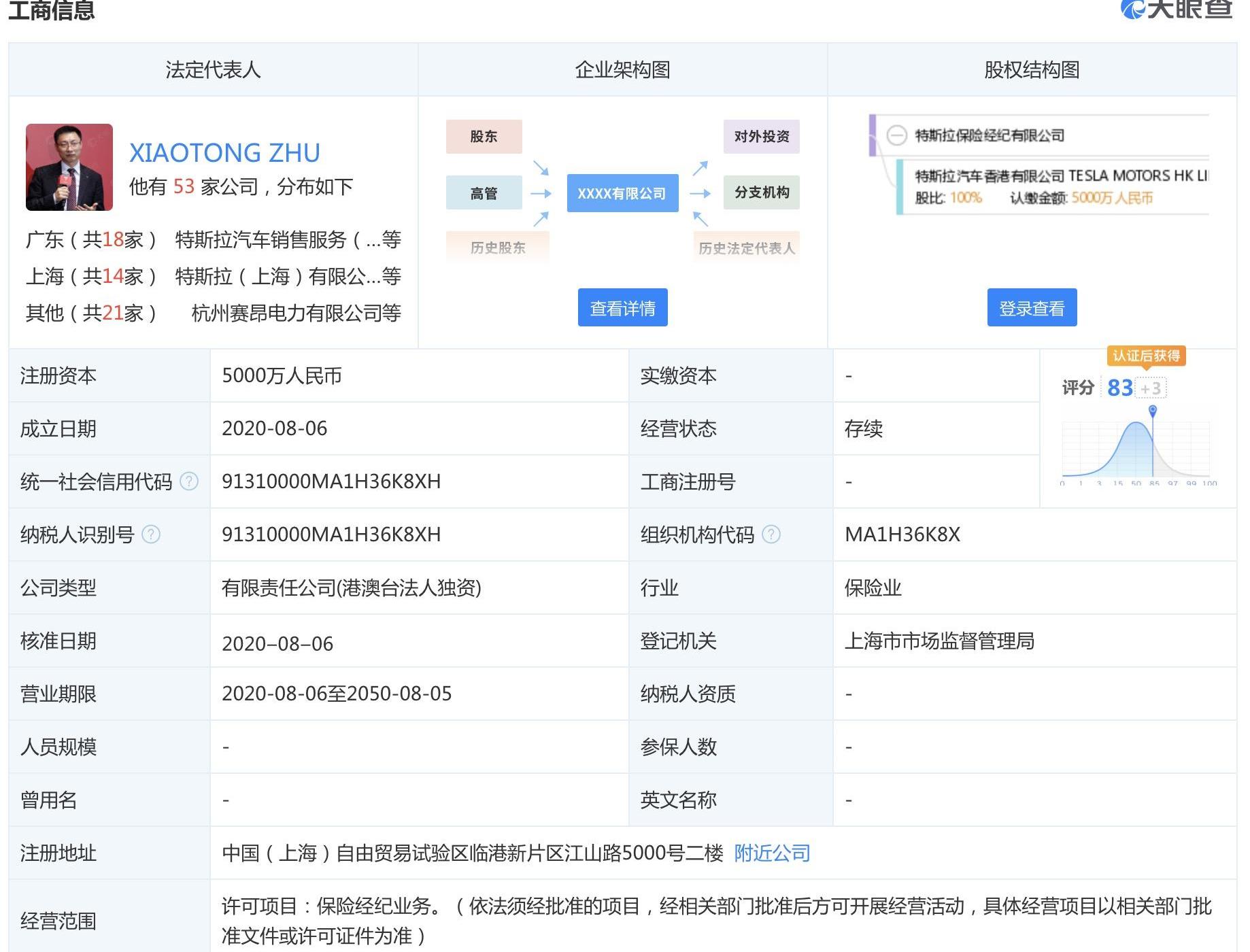
Task: Click industry value 保险业
Action: click(x=873, y=588)
